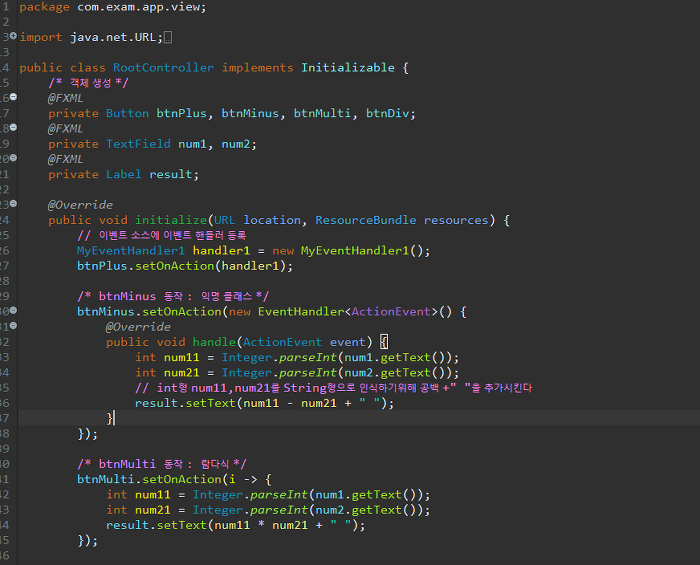
Task: Click the ResourceBundle parameter type
Action: click(366, 220)
